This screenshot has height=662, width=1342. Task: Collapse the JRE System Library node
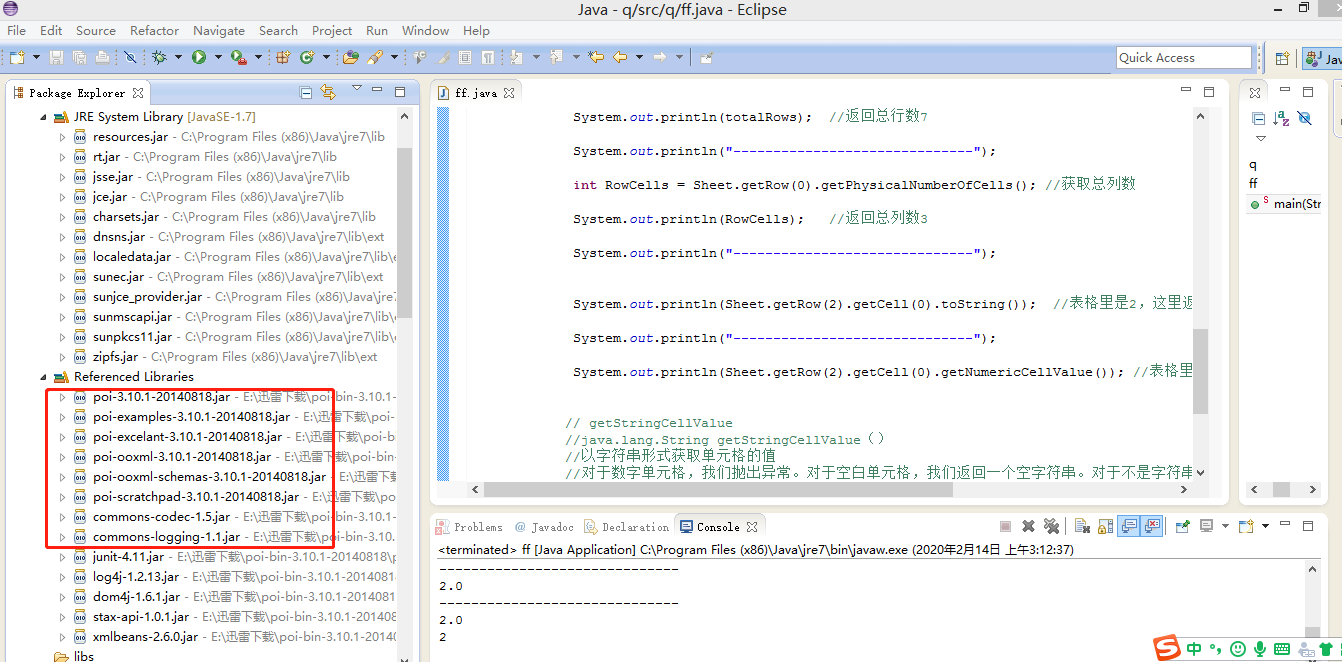click(44, 117)
